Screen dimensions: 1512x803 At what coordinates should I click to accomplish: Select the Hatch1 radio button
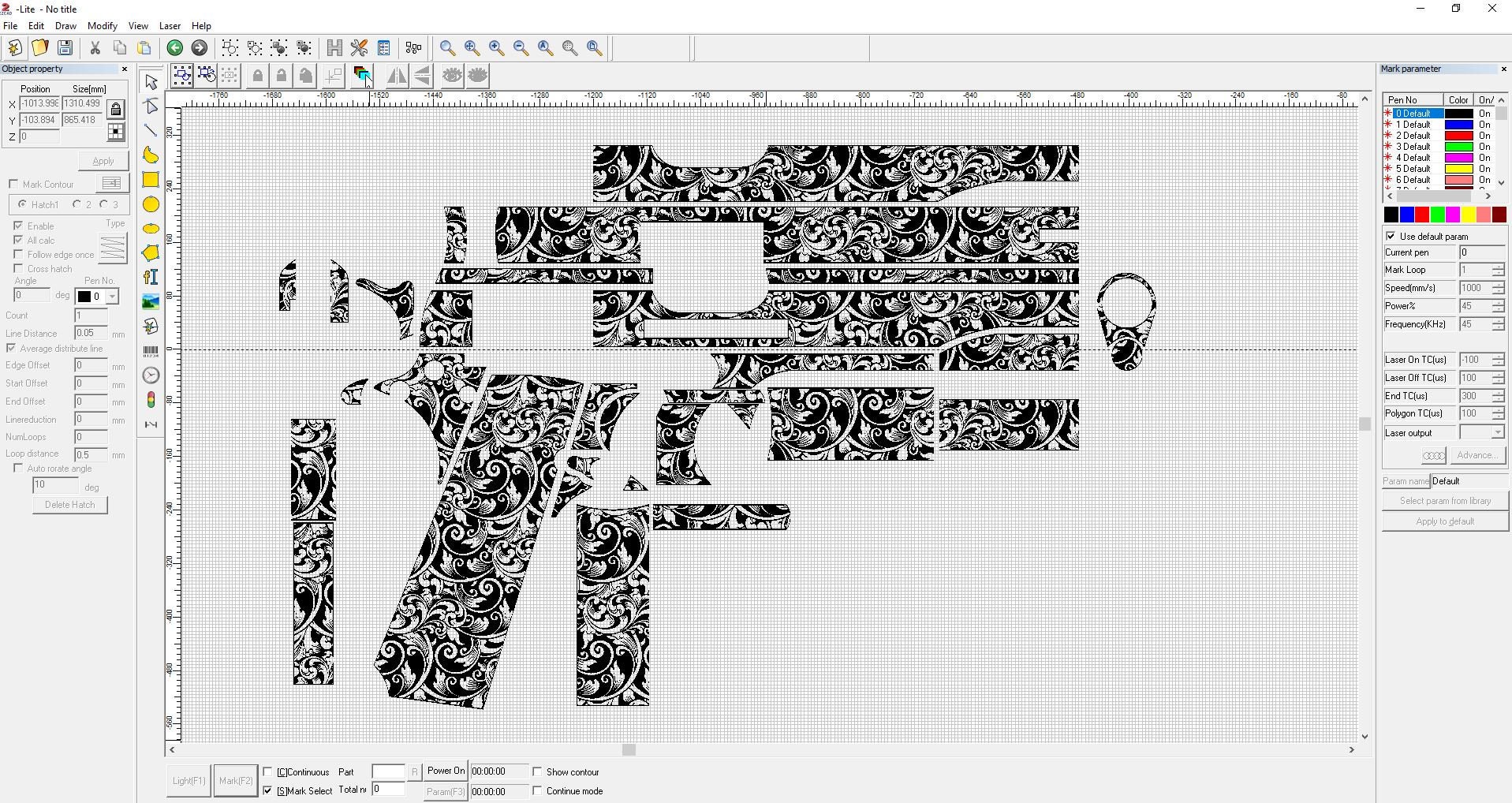pyautogui.click(x=24, y=204)
